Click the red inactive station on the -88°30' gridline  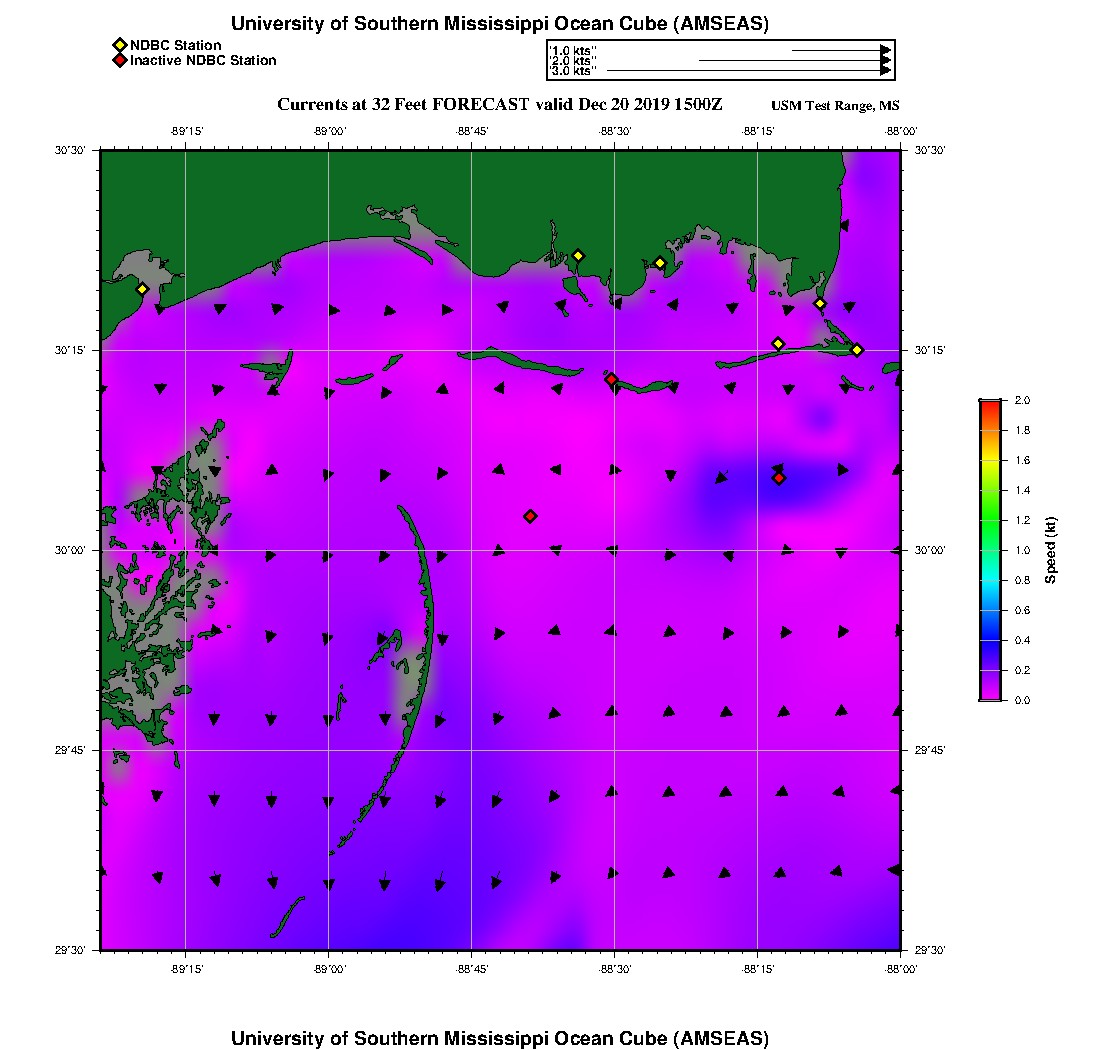(611, 379)
